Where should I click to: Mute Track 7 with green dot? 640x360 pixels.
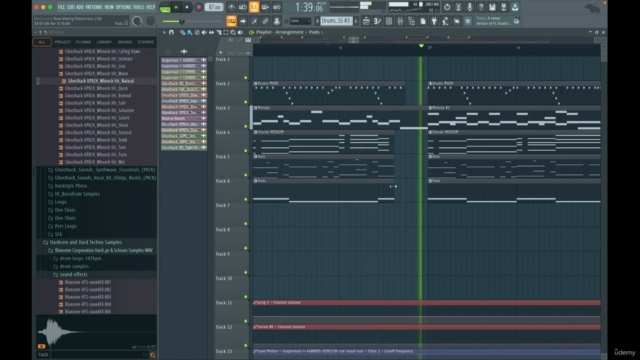tap(246, 224)
